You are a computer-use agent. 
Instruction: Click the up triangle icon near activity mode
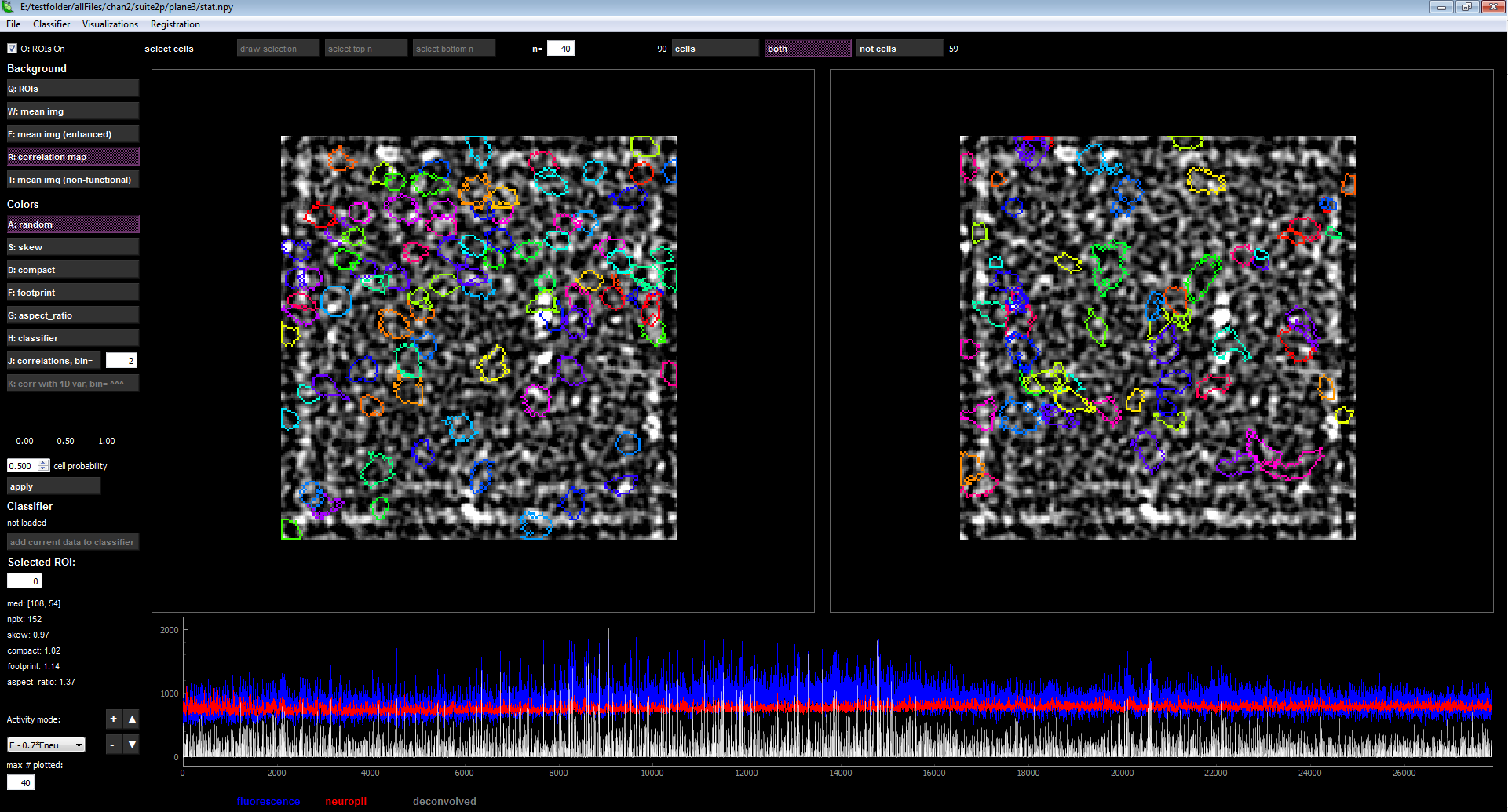(132, 719)
